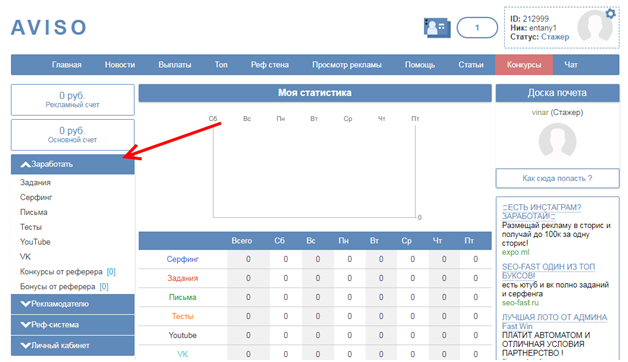
Task: Click the notification counter showing 1
Action: (x=477, y=28)
